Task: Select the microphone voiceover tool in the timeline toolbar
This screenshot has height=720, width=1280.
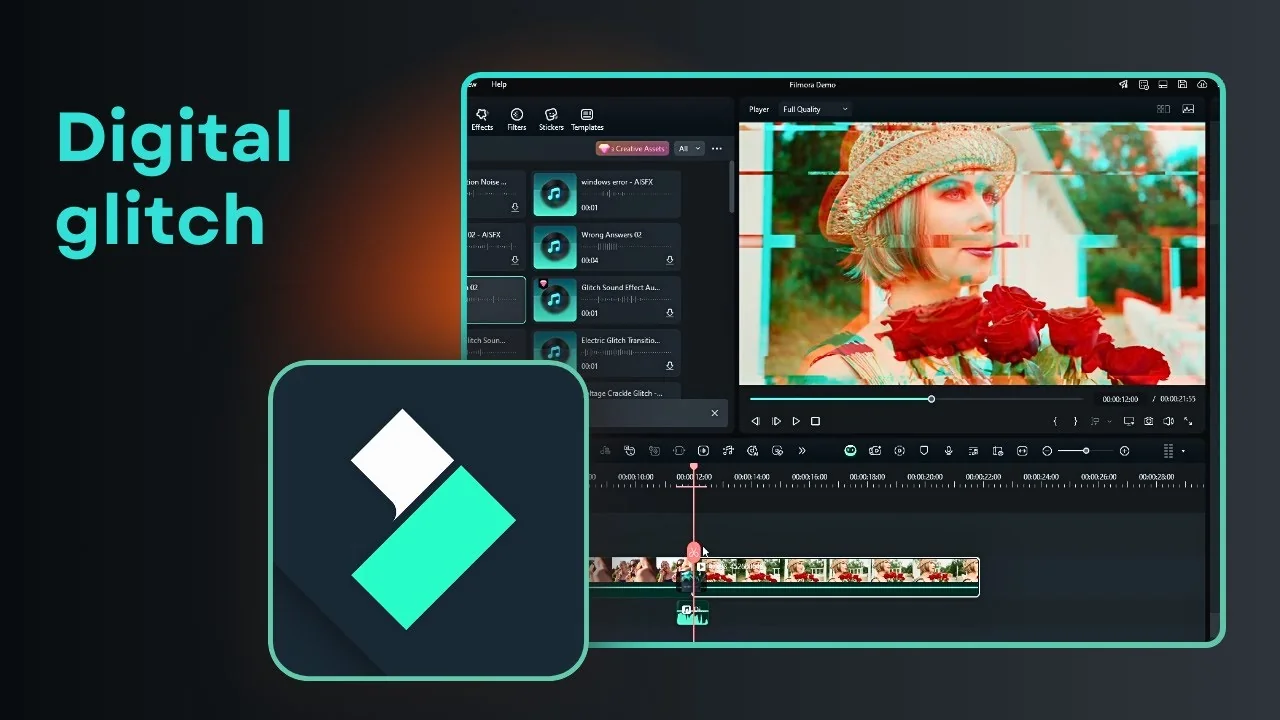Action: click(948, 451)
